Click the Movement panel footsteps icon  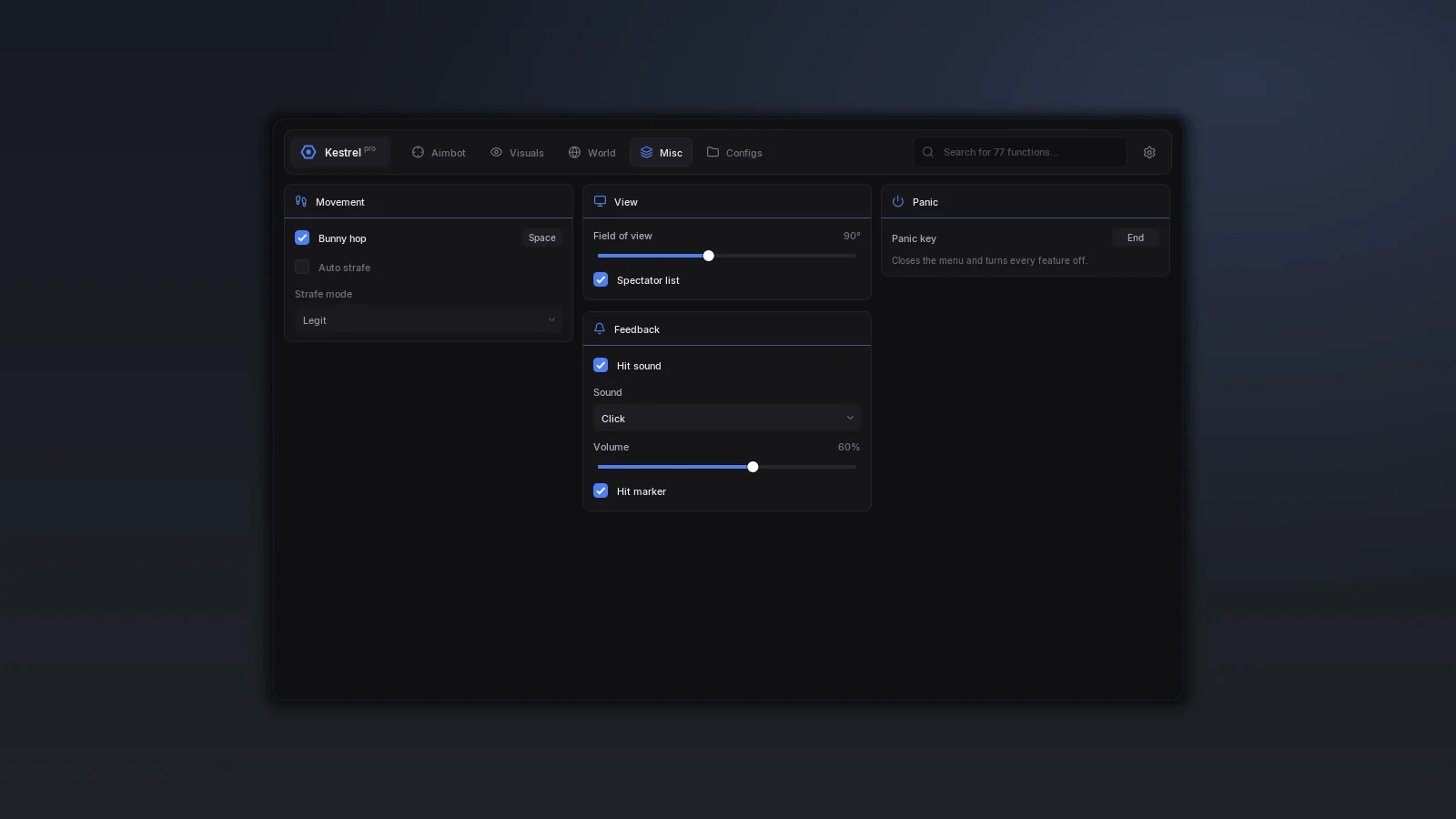point(301,201)
